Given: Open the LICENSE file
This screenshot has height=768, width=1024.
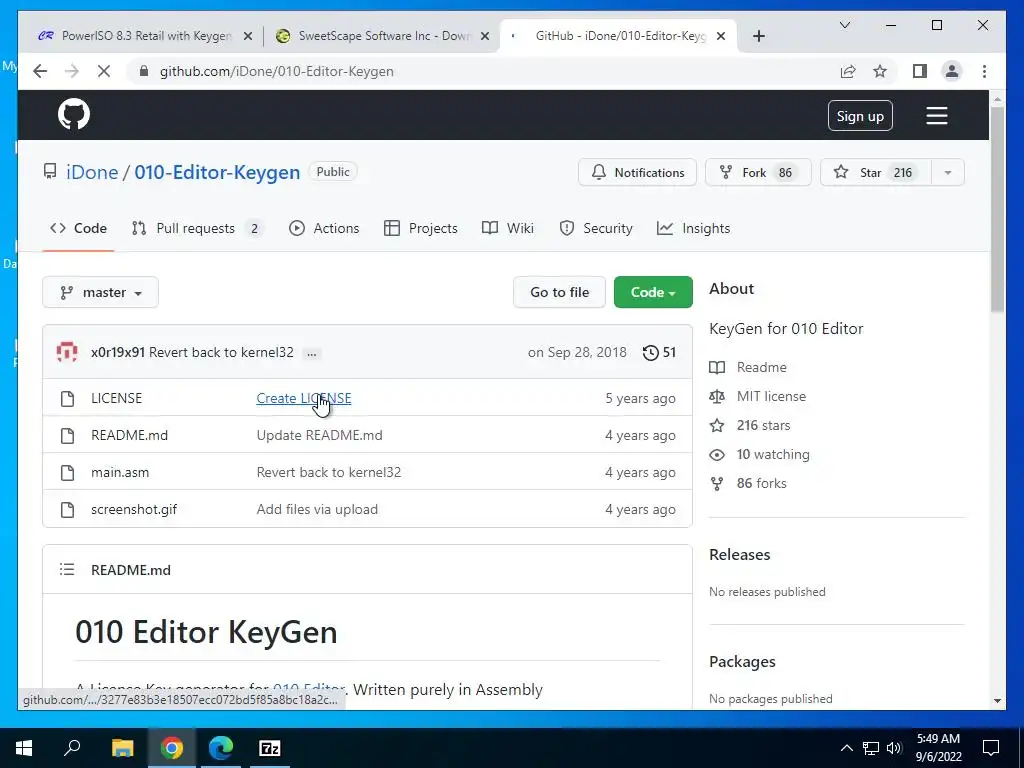Looking at the screenshot, I should (116, 398).
